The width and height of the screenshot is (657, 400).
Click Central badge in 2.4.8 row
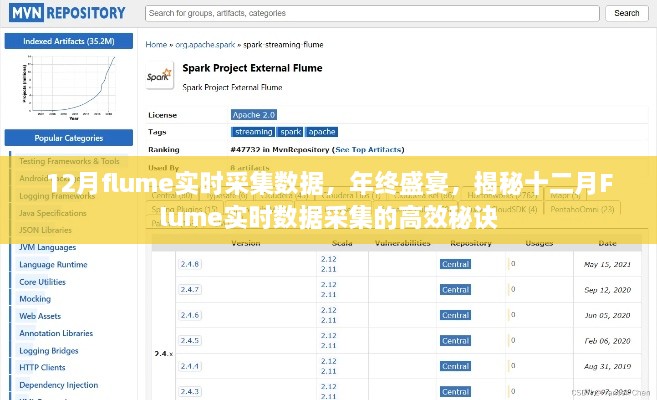tap(455, 264)
